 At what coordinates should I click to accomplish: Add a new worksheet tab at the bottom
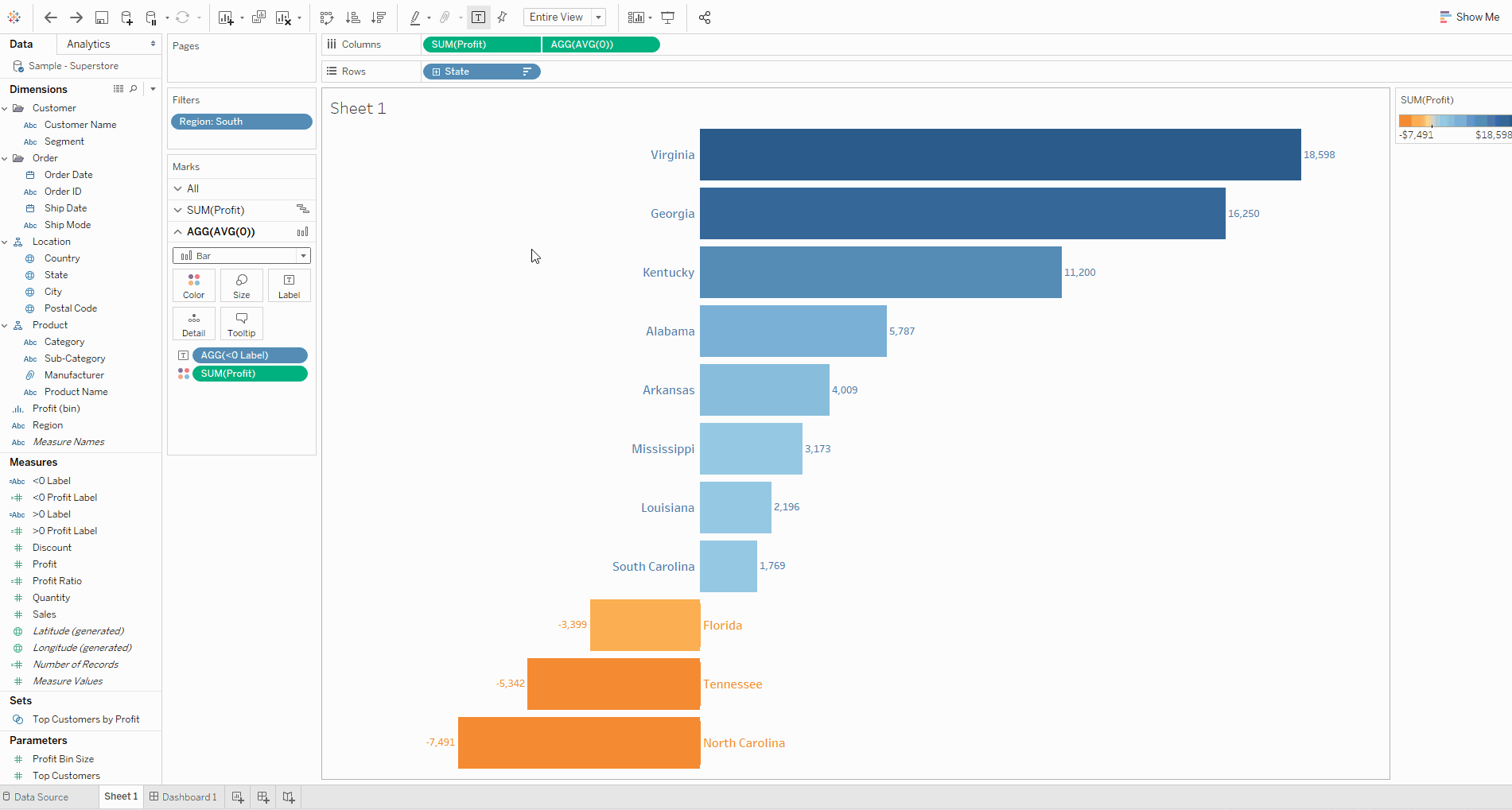tap(237, 796)
